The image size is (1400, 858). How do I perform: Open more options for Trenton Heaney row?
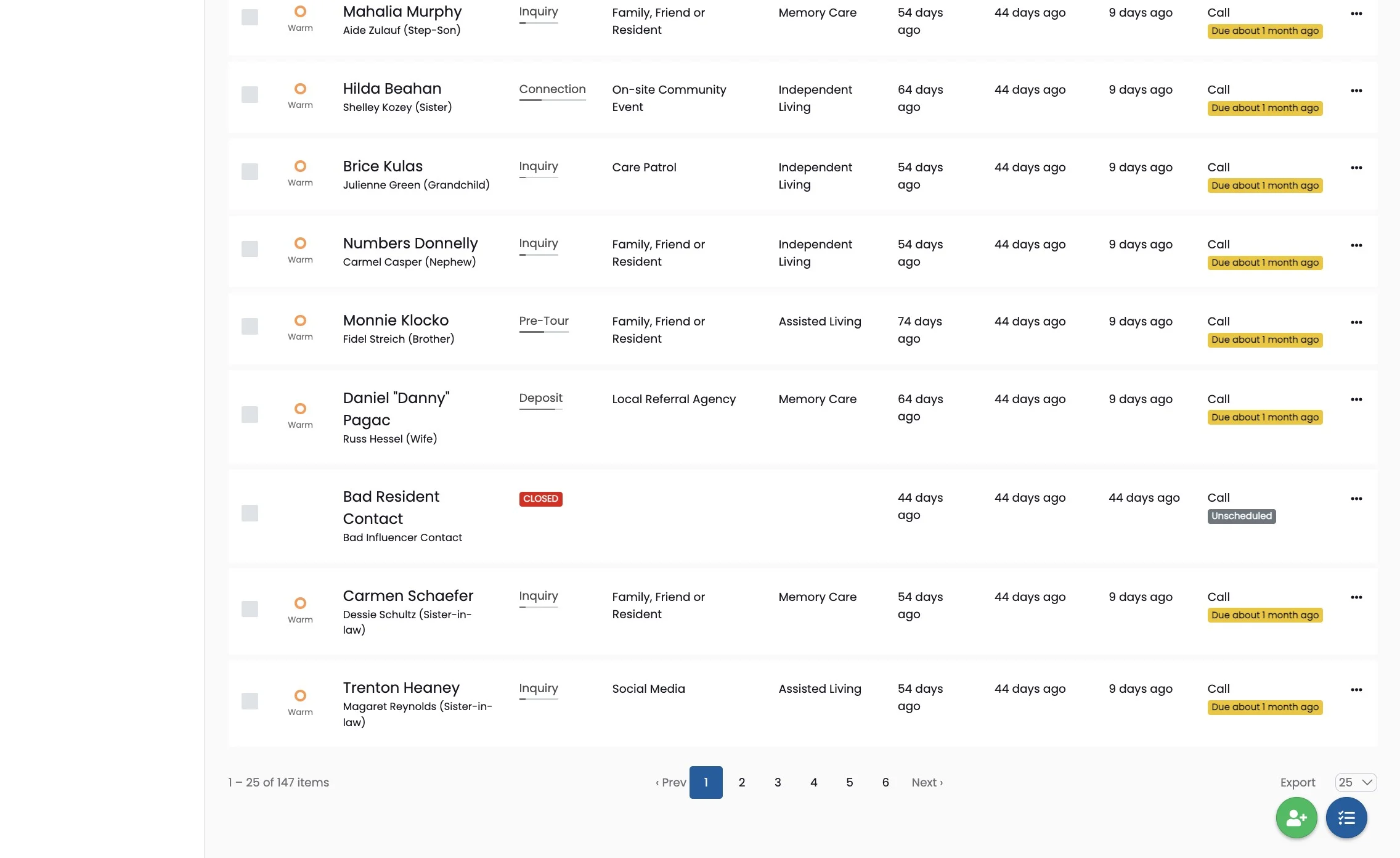[1356, 690]
